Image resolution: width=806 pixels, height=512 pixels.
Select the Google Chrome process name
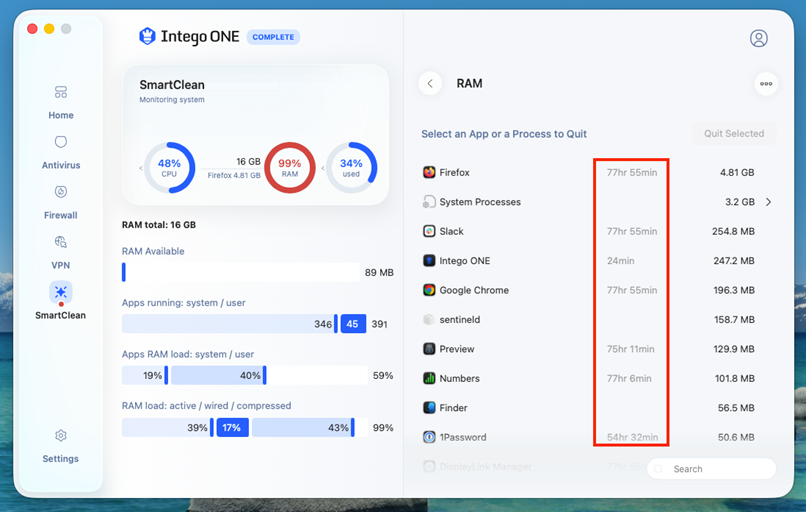point(474,290)
